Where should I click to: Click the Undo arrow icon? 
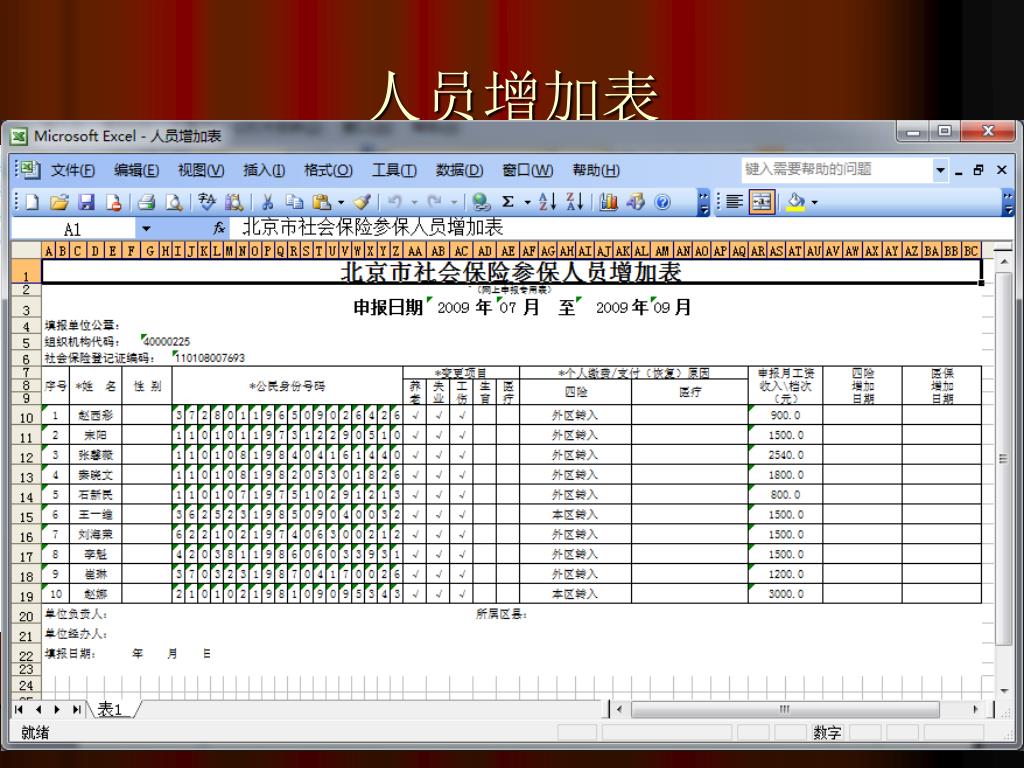[x=394, y=202]
